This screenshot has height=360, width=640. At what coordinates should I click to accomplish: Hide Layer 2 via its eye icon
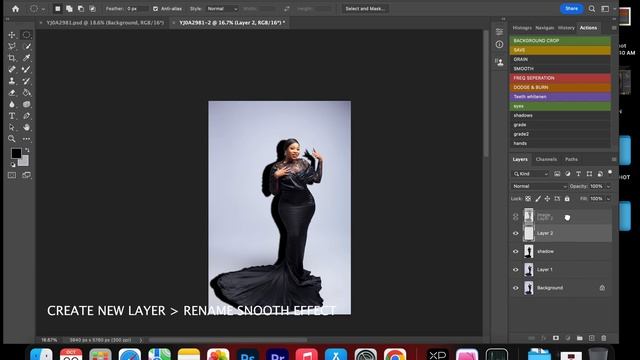[516, 233]
